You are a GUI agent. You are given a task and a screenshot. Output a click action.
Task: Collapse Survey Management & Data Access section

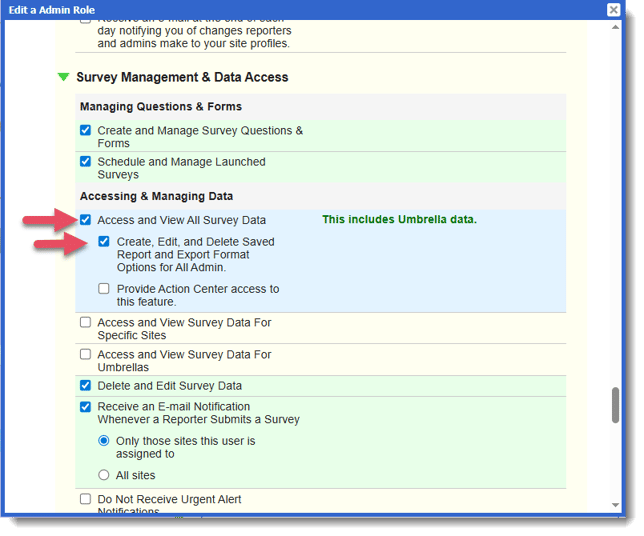click(64, 77)
